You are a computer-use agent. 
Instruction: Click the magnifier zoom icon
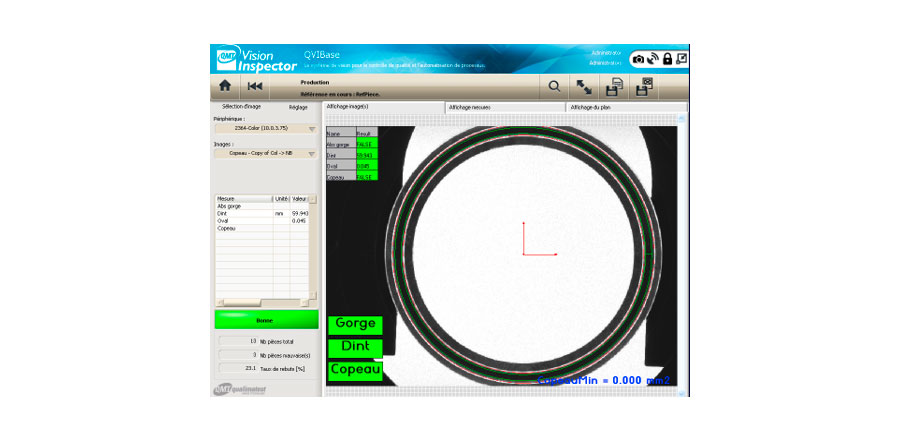pyautogui.click(x=555, y=87)
